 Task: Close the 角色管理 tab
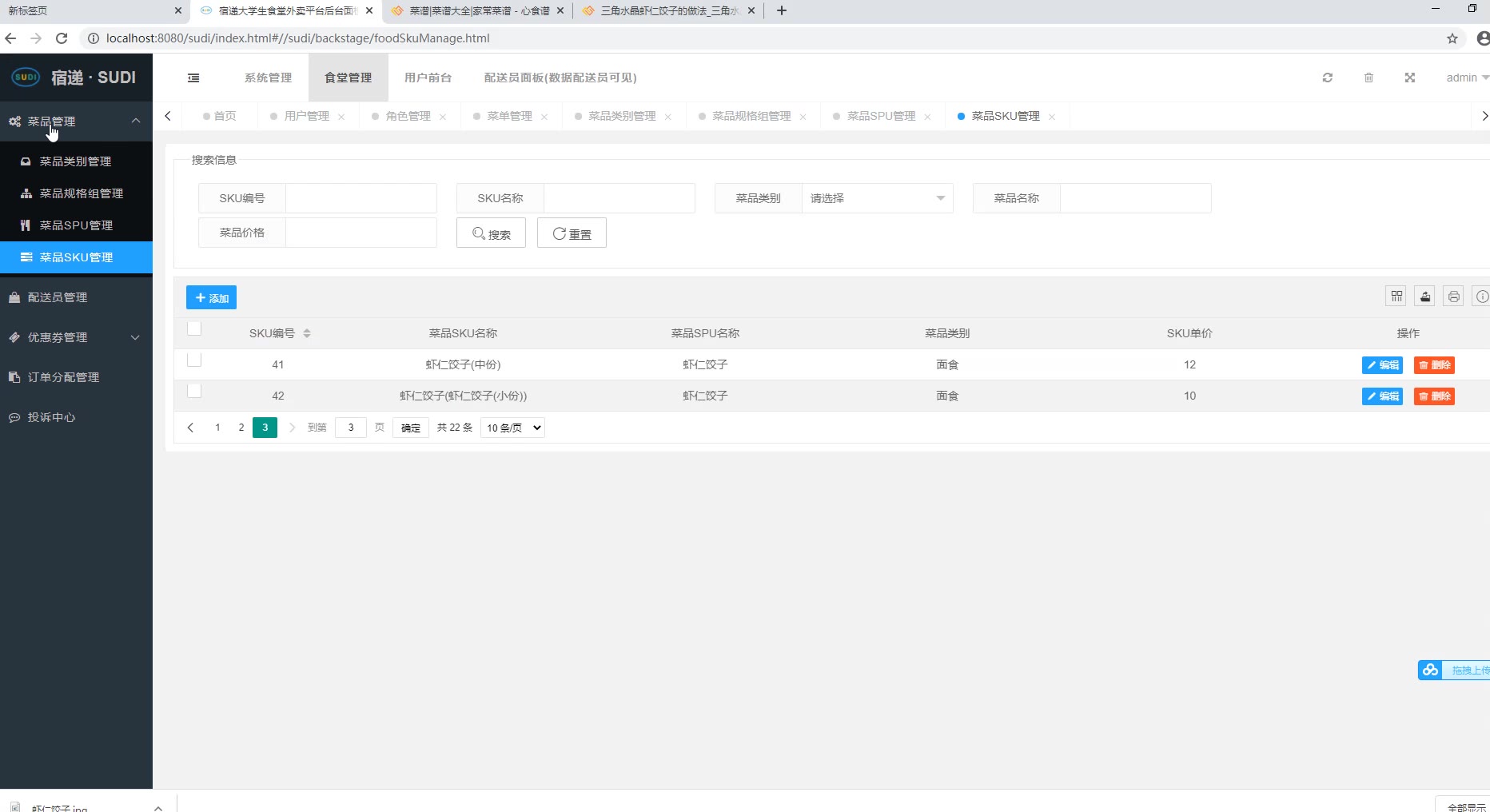(443, 117)
